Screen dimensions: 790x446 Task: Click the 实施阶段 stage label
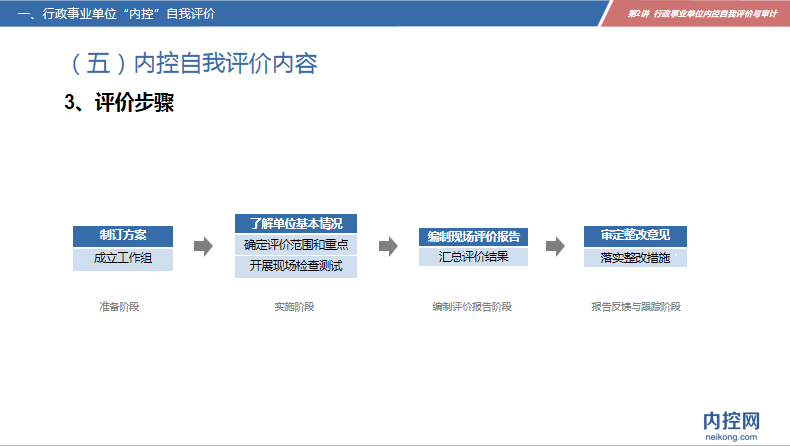pos(294,307)
